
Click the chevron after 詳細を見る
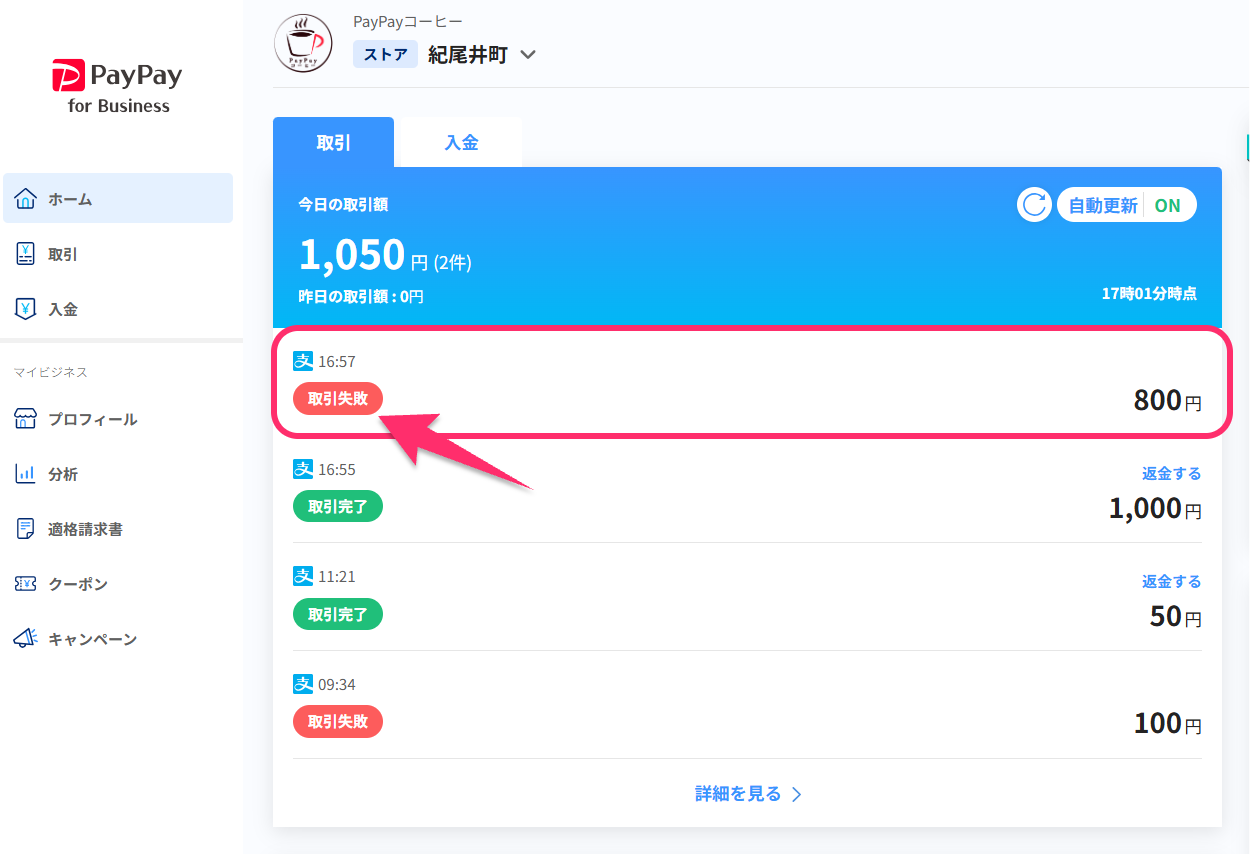[x=797, y=794]
